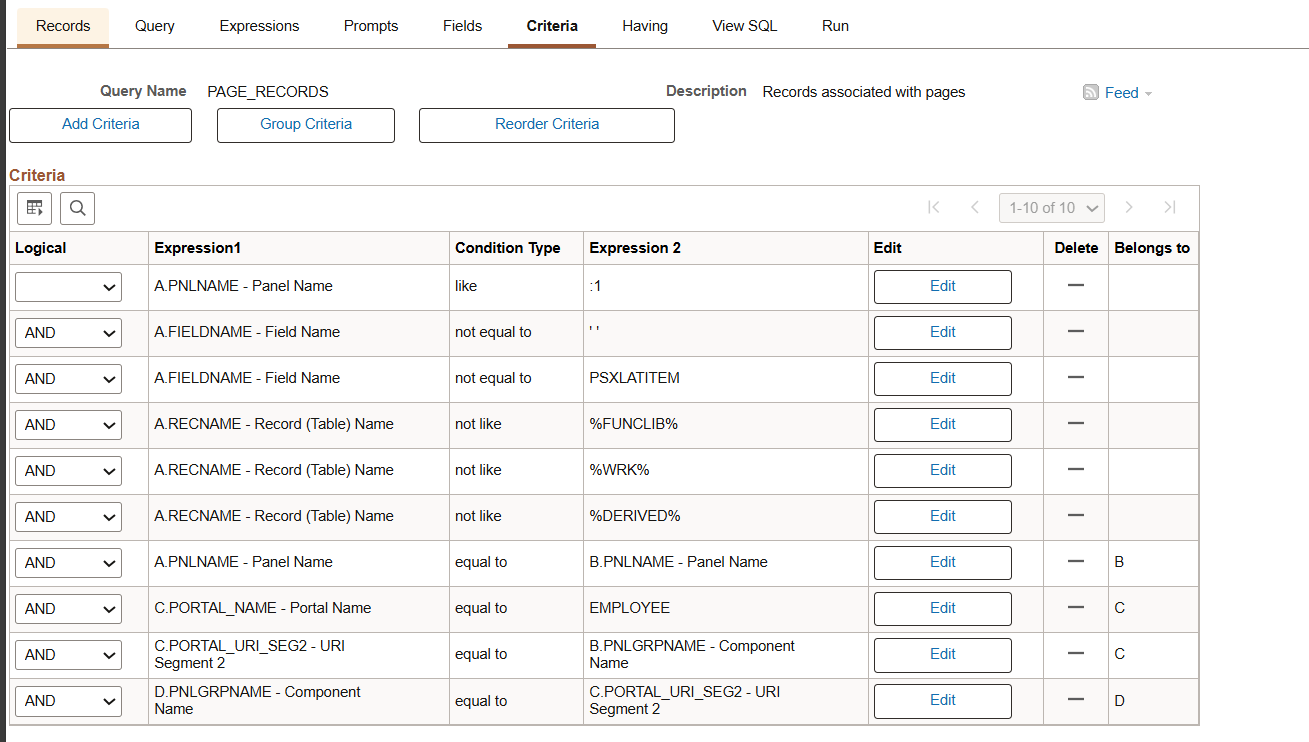Click the next page arrow icon
Viewport: 1309px width, 742px height.
1129,207
